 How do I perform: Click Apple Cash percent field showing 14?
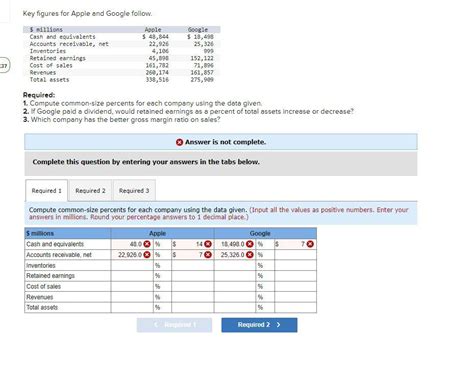click(192, 244)
